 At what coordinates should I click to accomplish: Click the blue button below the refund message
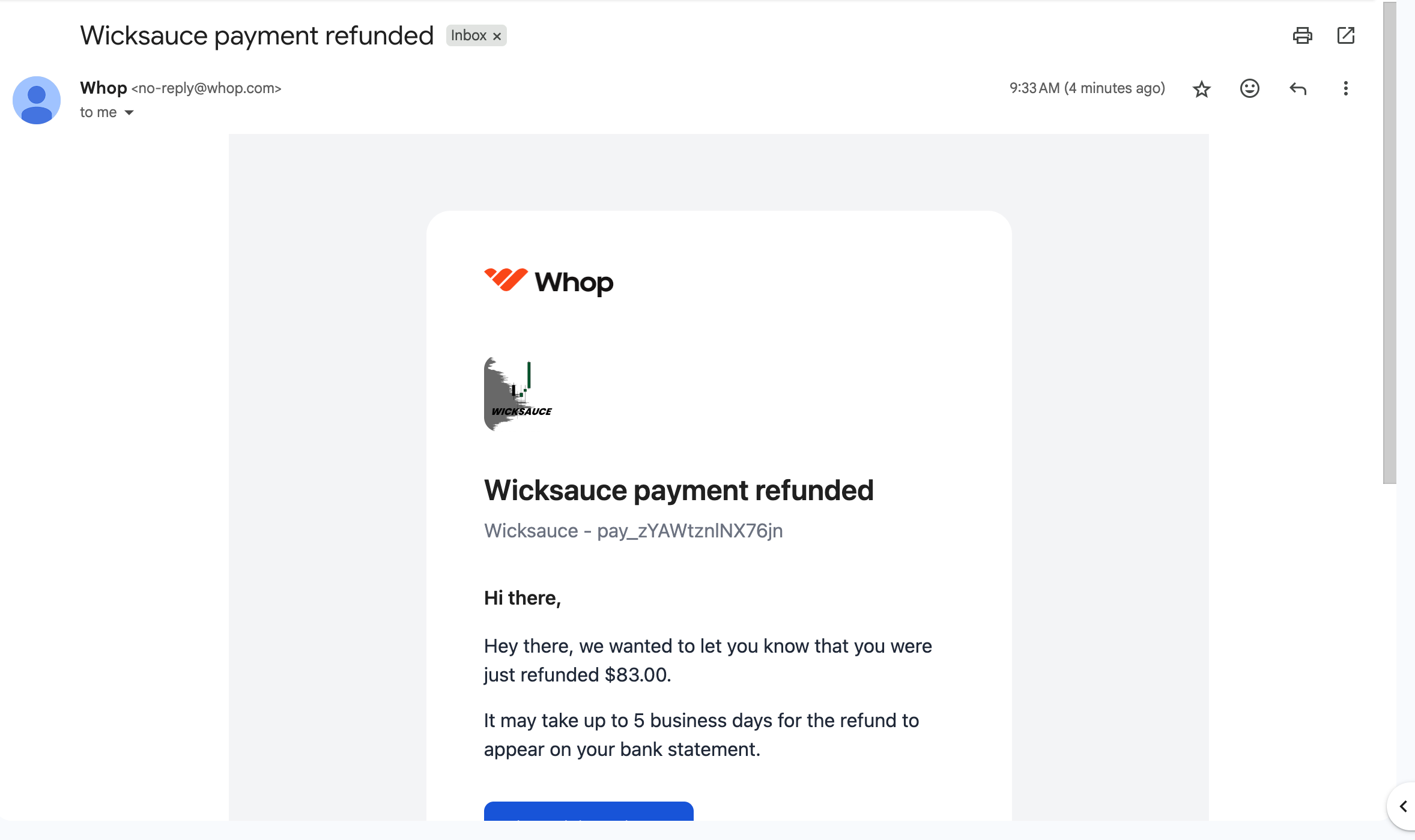tap(589, 811)
